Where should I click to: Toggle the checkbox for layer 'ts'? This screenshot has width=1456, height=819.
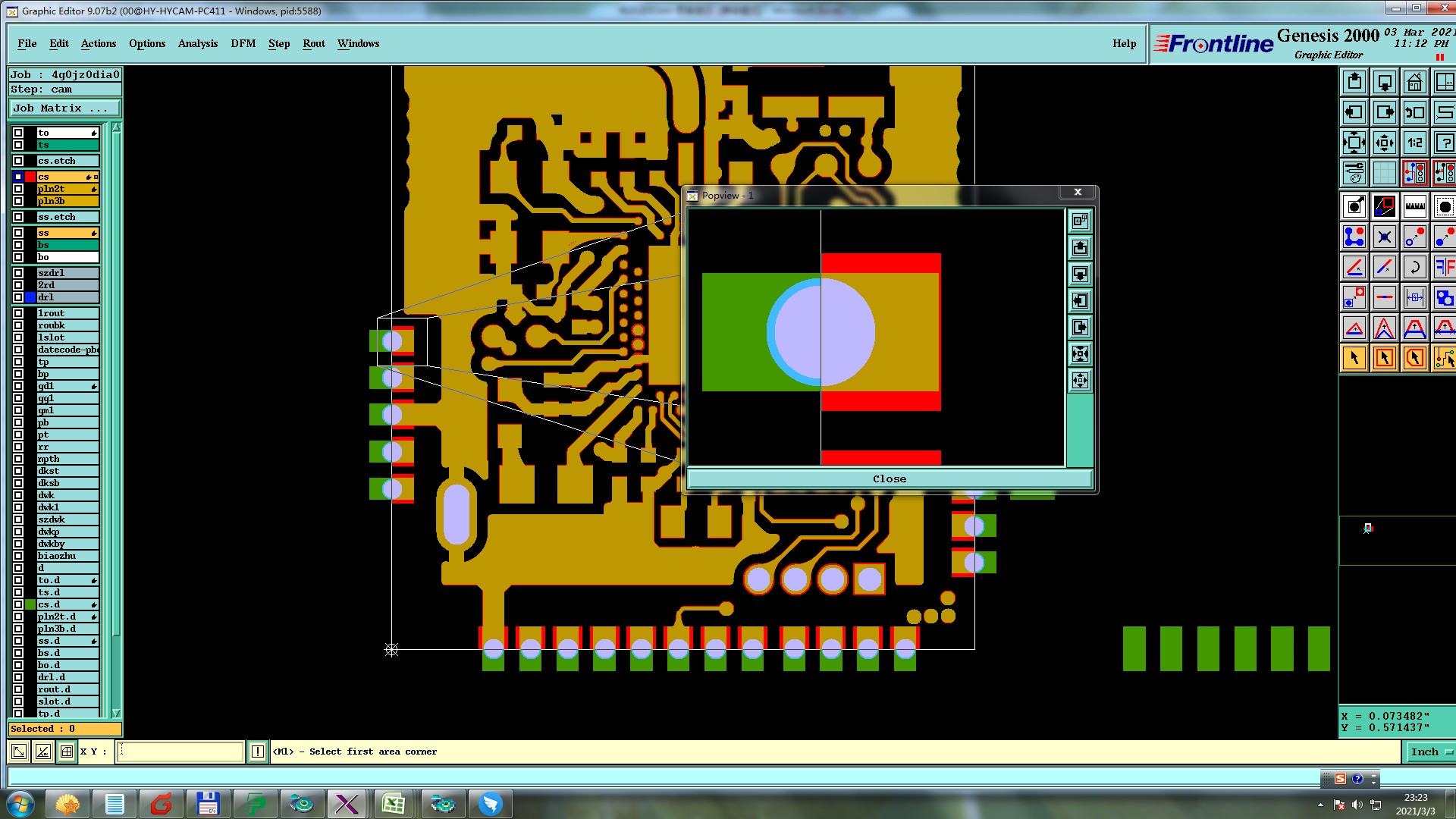[x=18, y=145]
